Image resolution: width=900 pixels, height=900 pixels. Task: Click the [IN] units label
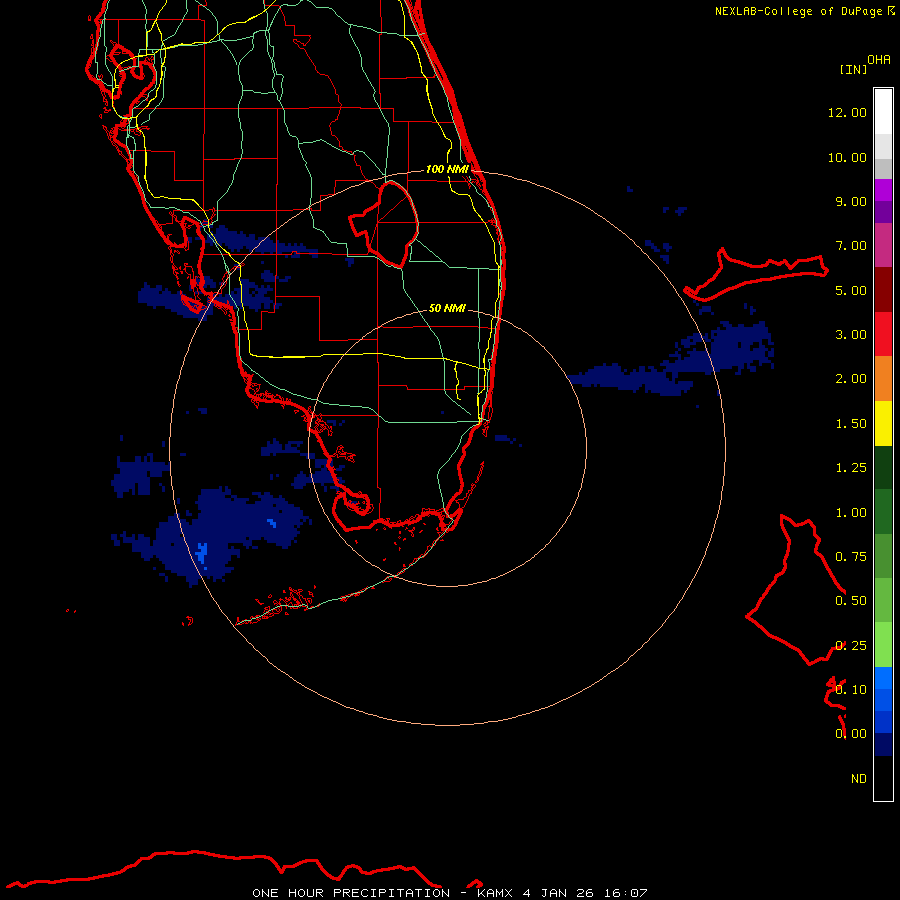853,69
